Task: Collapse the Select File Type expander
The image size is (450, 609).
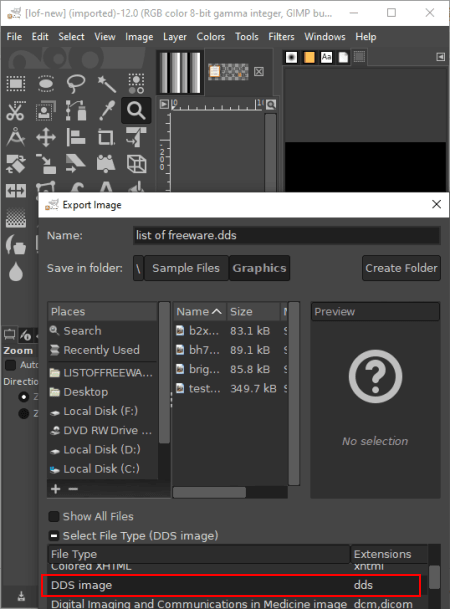Action: pos(54,536)
